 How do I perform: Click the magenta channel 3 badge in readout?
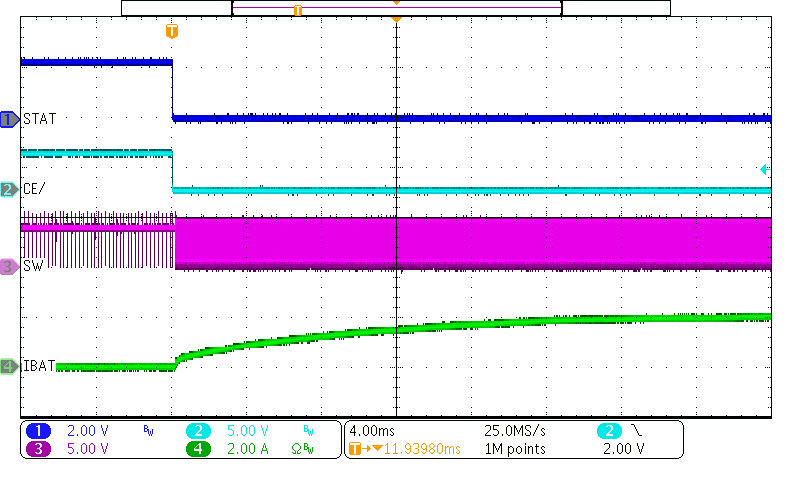39,448
